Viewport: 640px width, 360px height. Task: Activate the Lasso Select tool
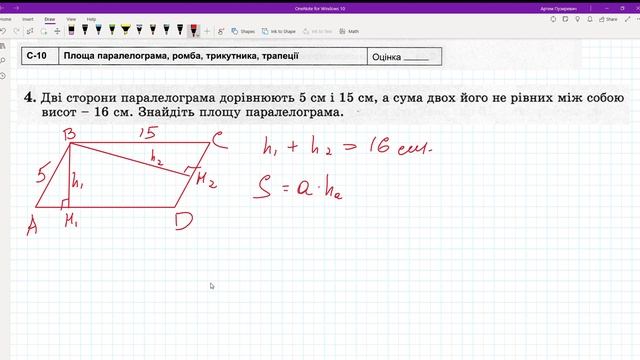point(43,31)
